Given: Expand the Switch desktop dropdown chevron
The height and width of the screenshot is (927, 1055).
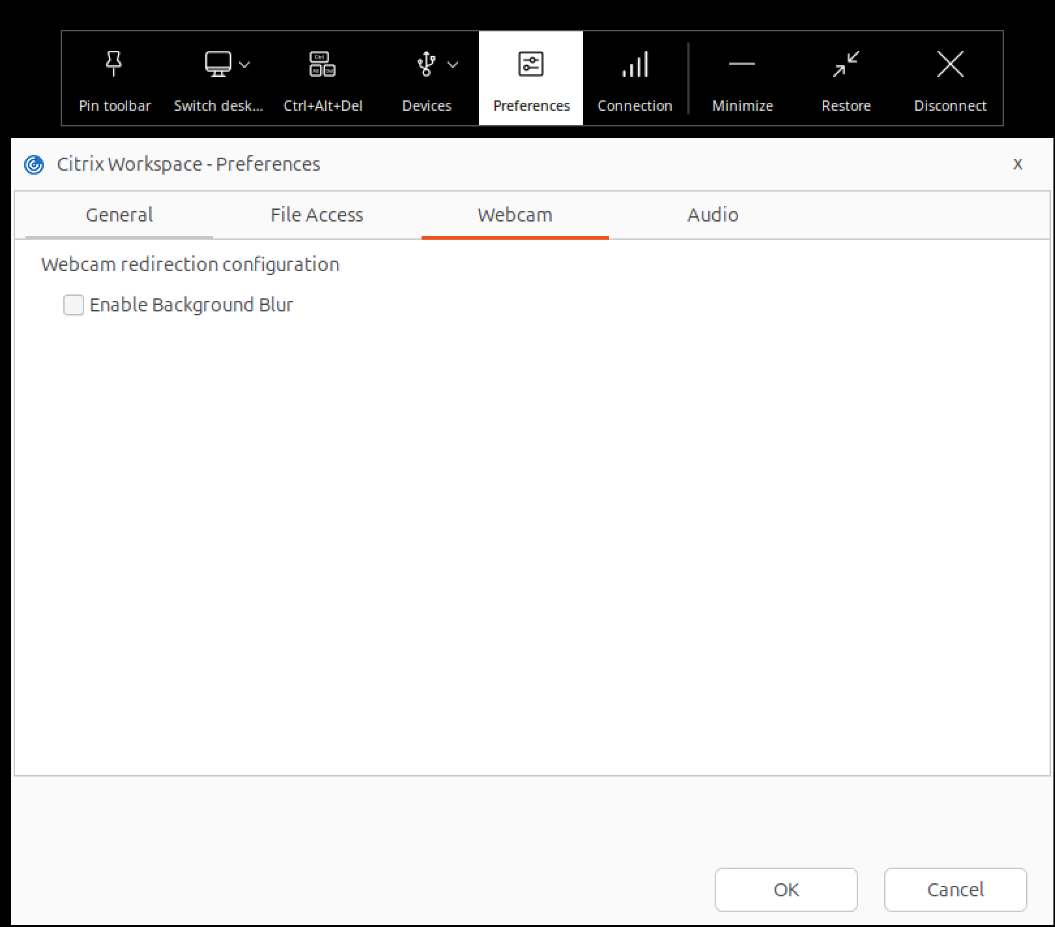Looking at the screenshot, I should pyautogui.click(x=245, y=65).
